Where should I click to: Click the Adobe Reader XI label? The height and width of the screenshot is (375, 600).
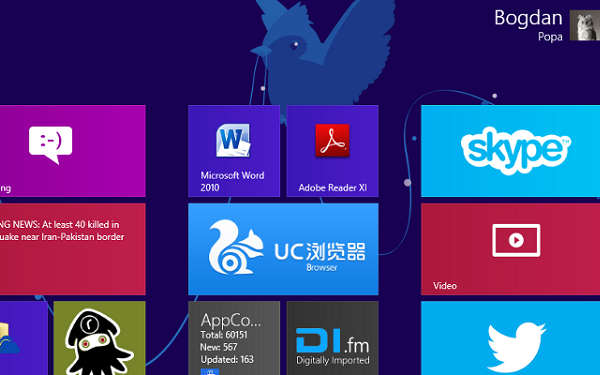[x=333, y=188]
